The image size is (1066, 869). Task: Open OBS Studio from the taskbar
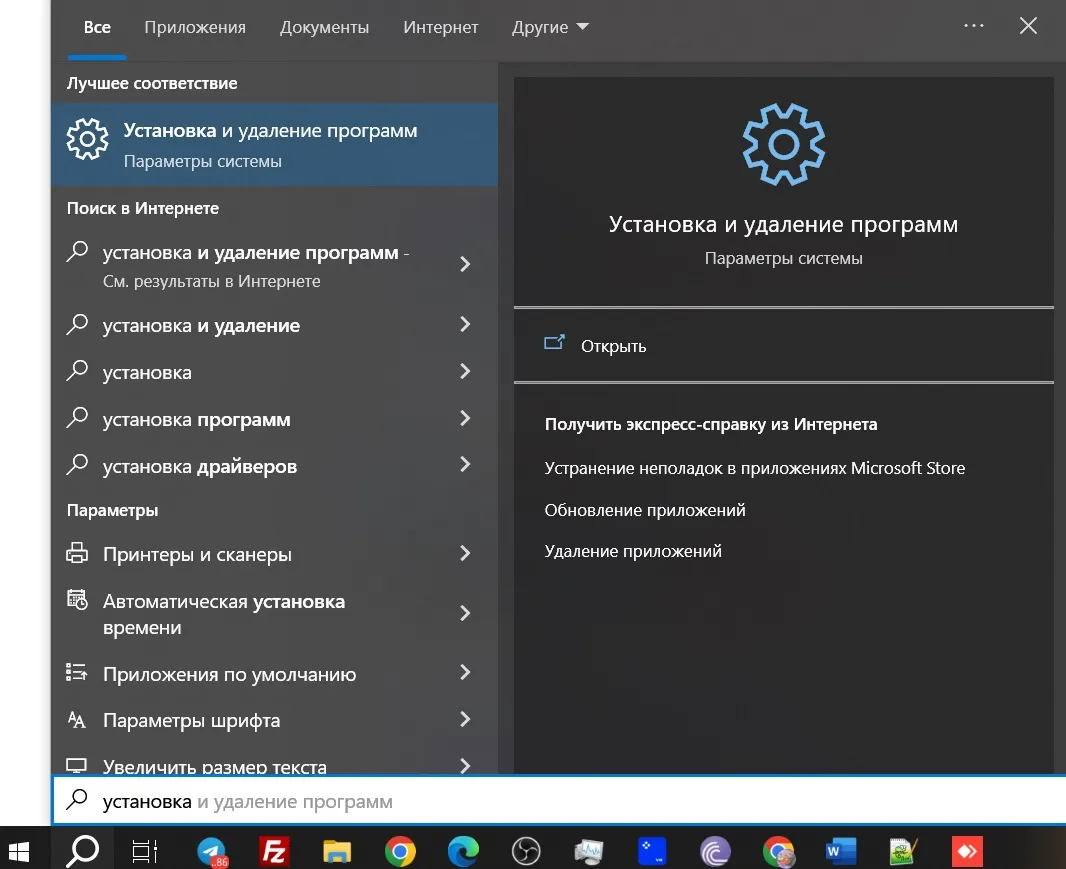tap(526, 851)
